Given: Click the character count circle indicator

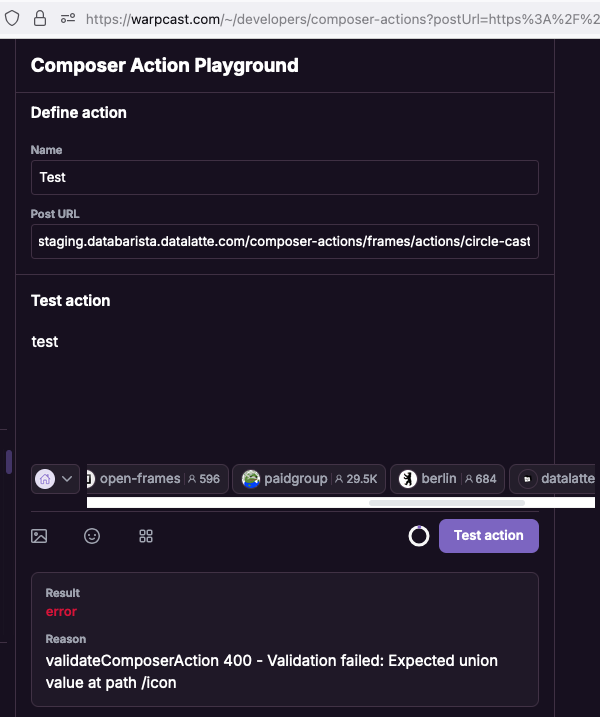Looking at the screenshot, I should (x=418, y=536).
